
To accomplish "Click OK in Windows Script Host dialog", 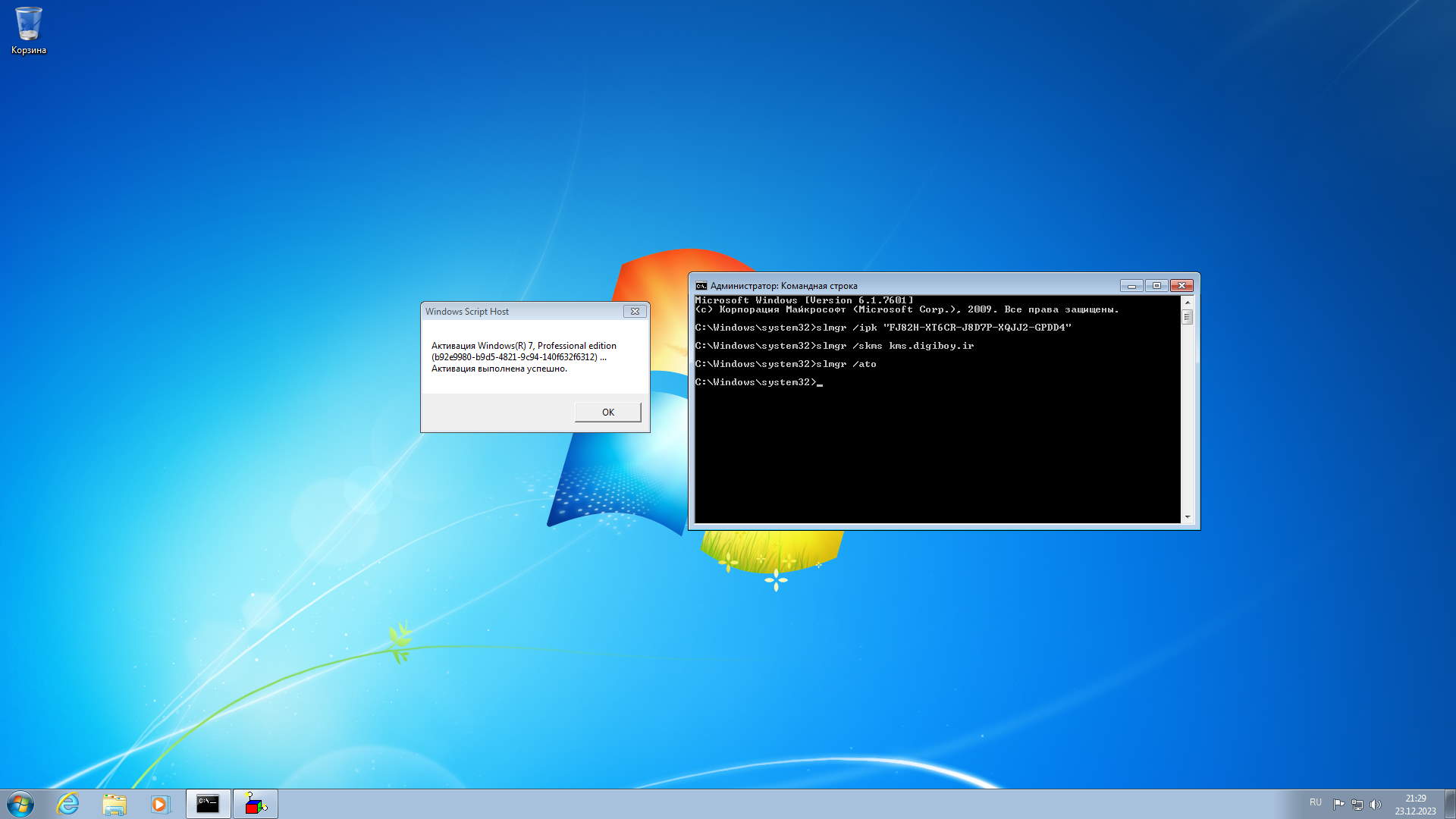I will [x=607, y=412].
